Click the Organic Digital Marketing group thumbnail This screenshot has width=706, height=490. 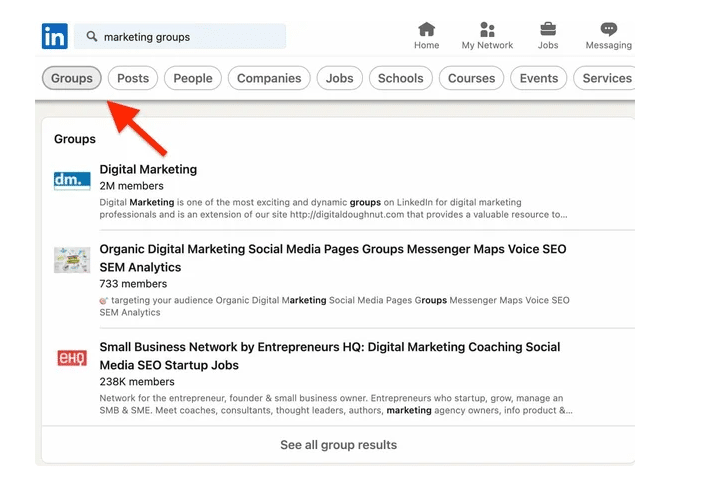[72, 260]
